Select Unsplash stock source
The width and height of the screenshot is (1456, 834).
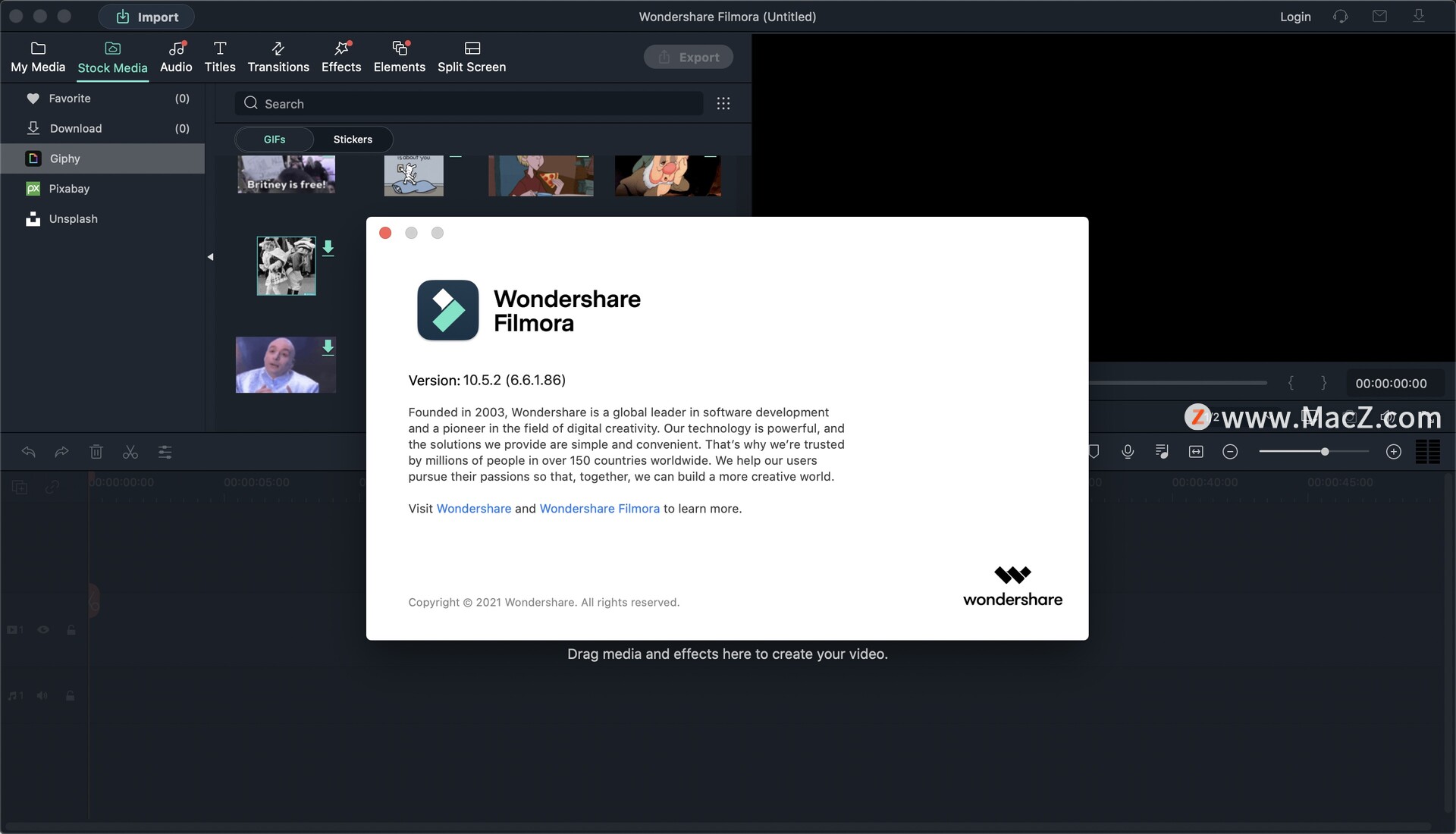tap(102, 219)
